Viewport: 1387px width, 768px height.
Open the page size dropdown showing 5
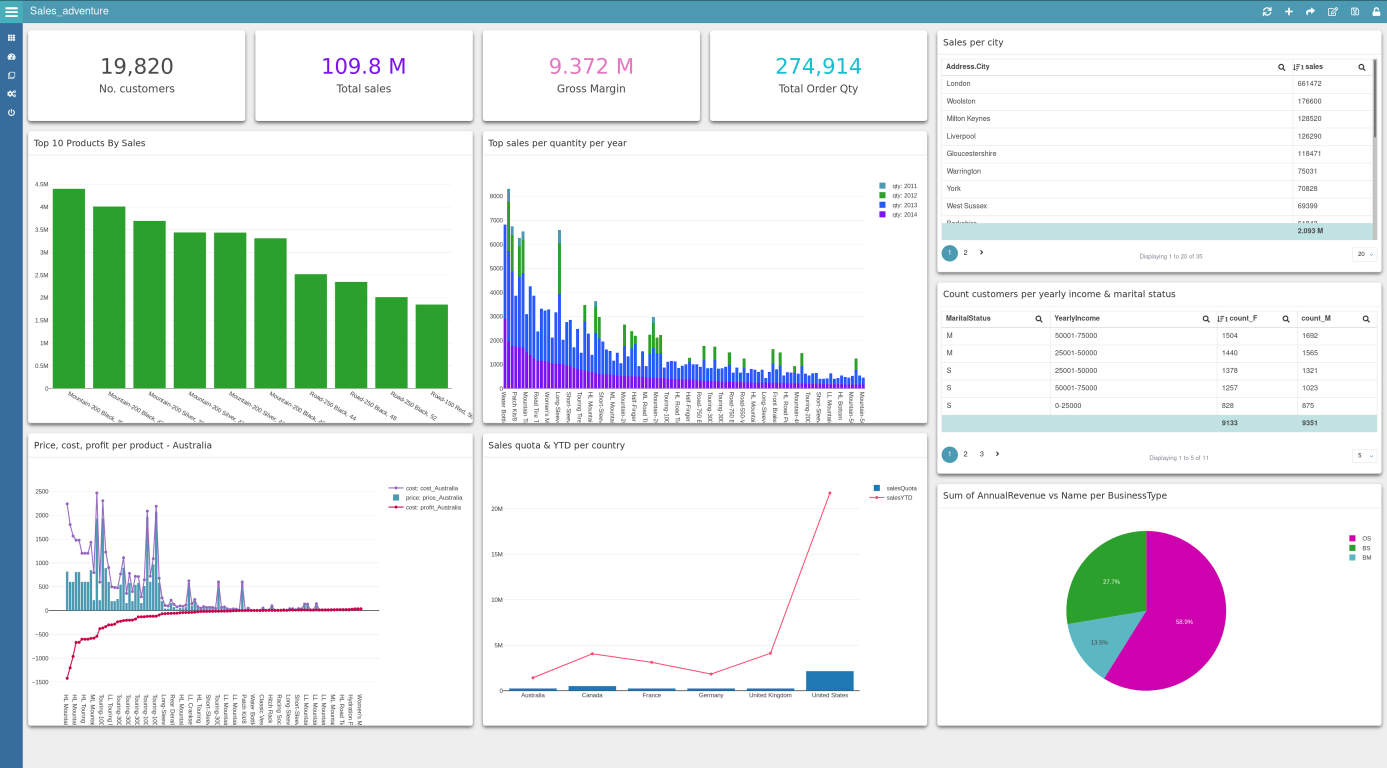point(1363,455)
